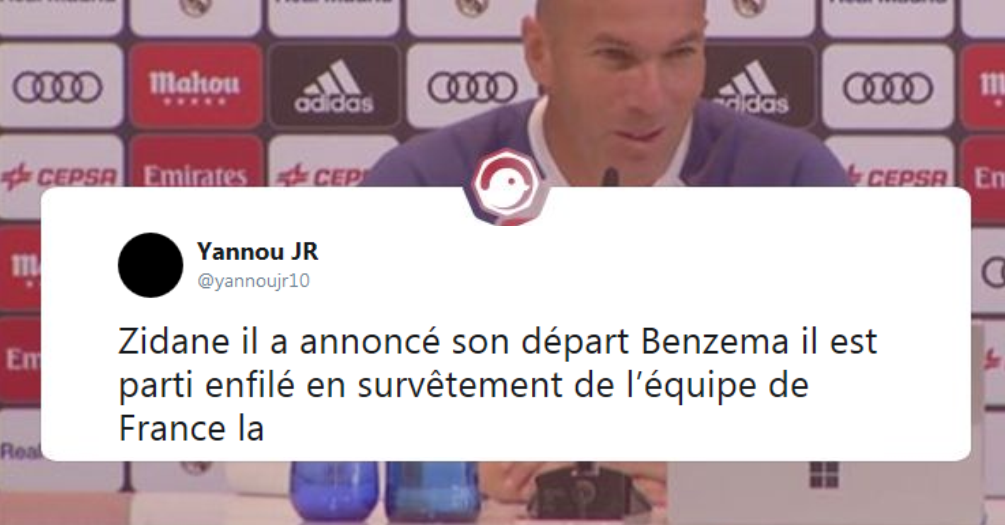Click the left blue water bottle
Image resolution: width=1005 pixels, height=525 pixels.
click(x=334, y=491)
